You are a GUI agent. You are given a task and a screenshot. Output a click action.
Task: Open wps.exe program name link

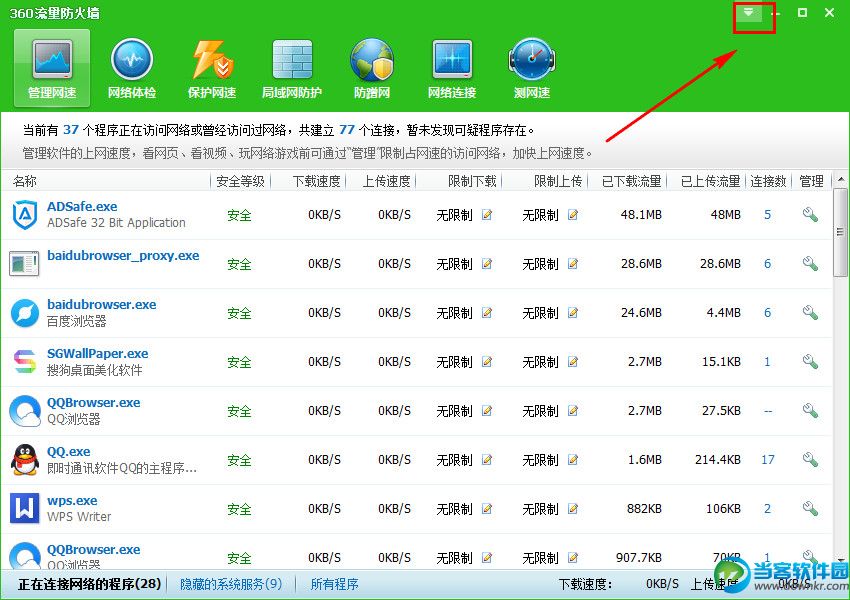click(72, 501)
